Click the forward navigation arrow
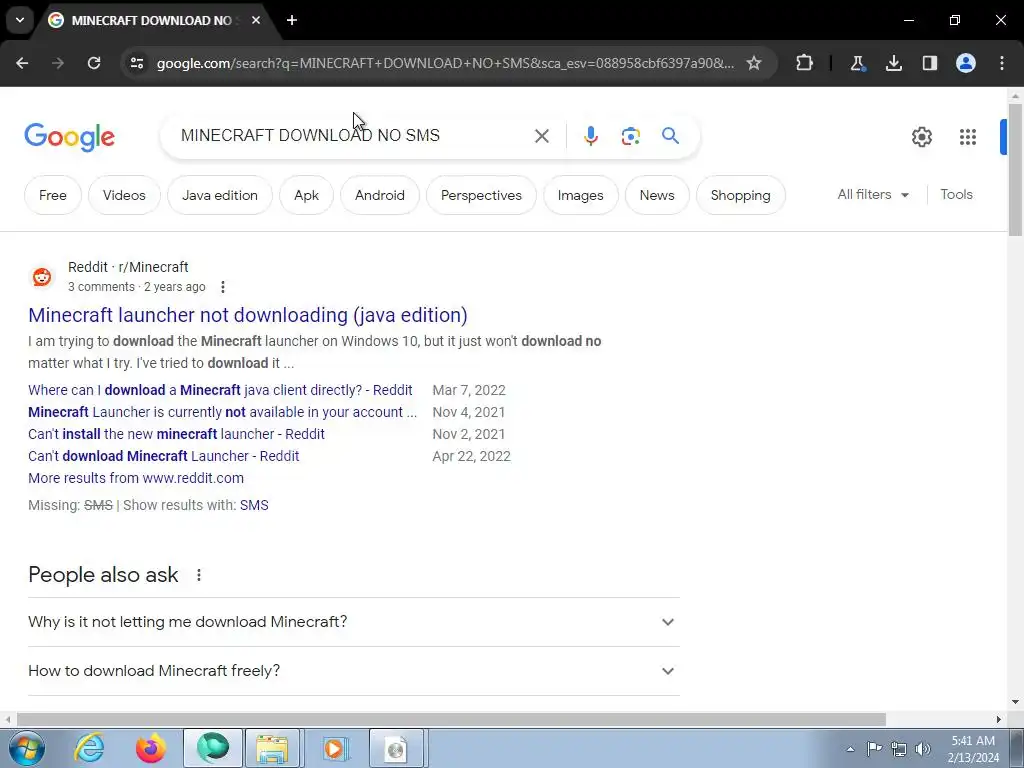Image resolution: width=1024 pixels, height=768 pixels. coord(58,63)
